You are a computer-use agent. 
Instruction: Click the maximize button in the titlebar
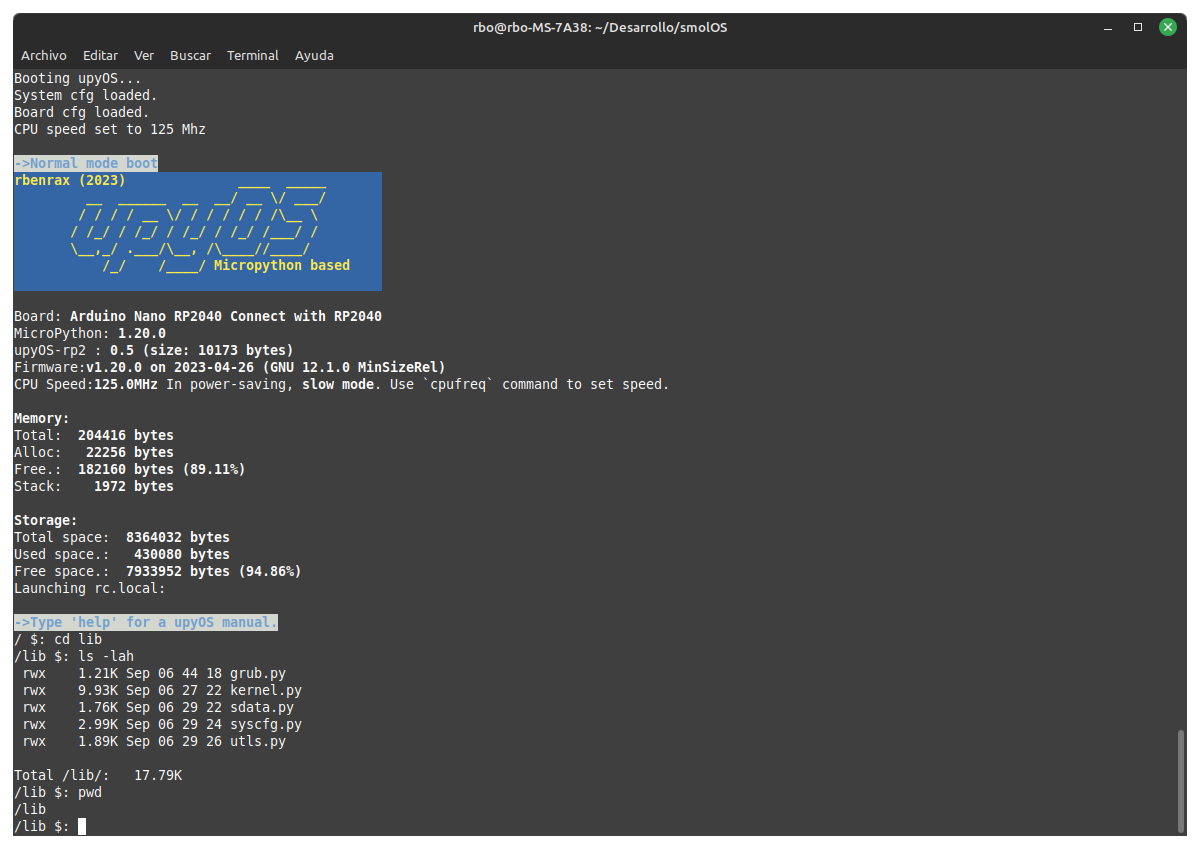[x=1137, y=27]
